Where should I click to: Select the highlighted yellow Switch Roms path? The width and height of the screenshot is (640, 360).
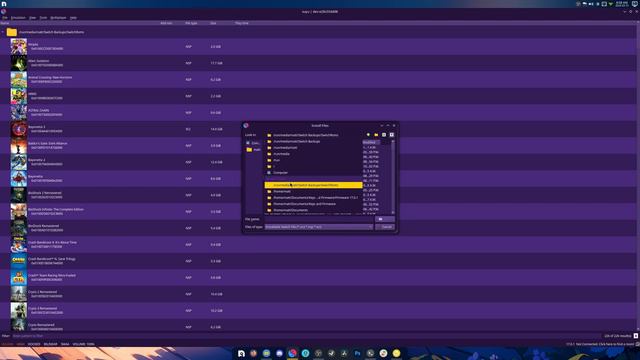(x=313, y=185)
